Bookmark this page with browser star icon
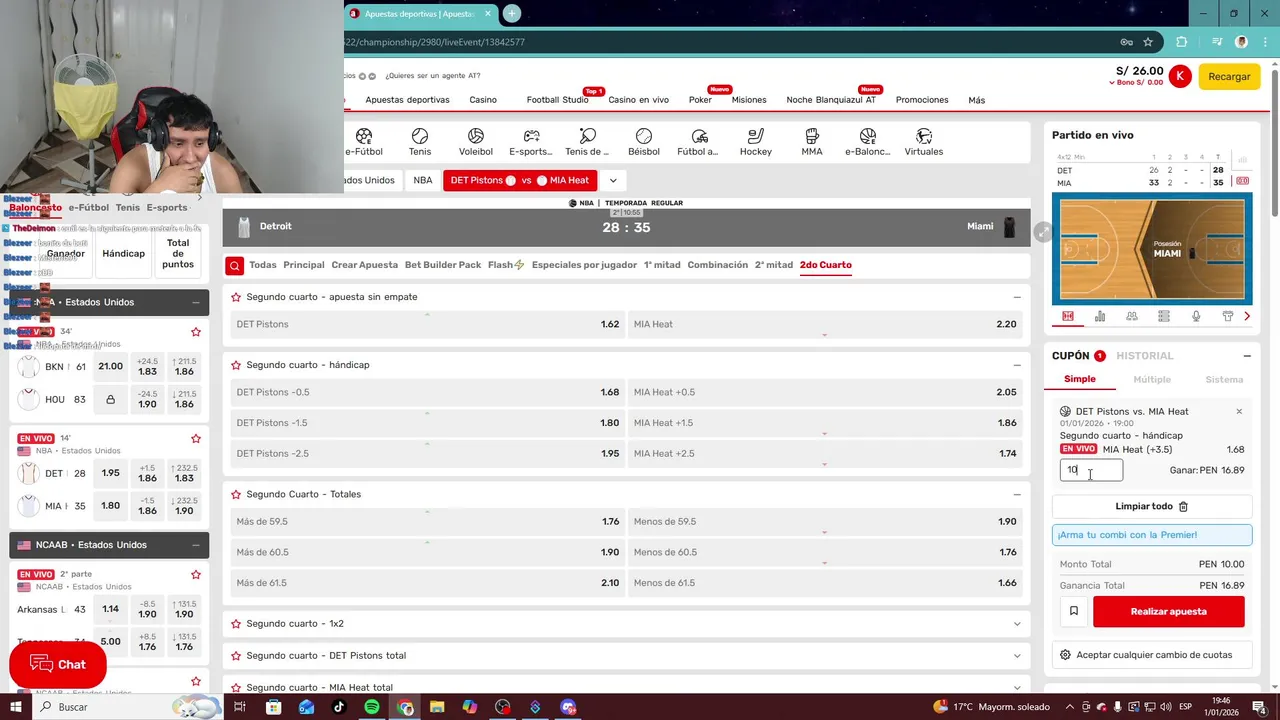The image size is (1280, 720). (x=1148, y=42)
